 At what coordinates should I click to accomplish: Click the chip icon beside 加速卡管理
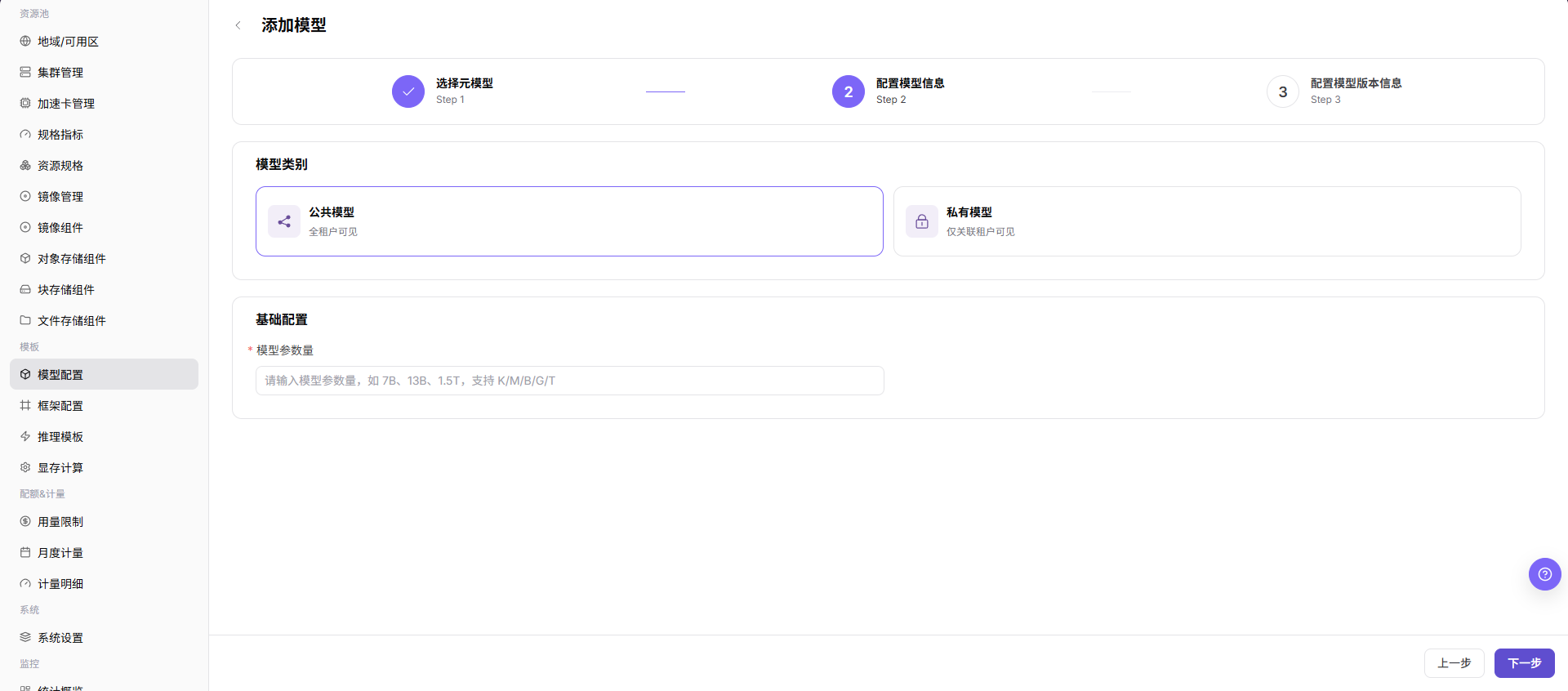[25, 103]
